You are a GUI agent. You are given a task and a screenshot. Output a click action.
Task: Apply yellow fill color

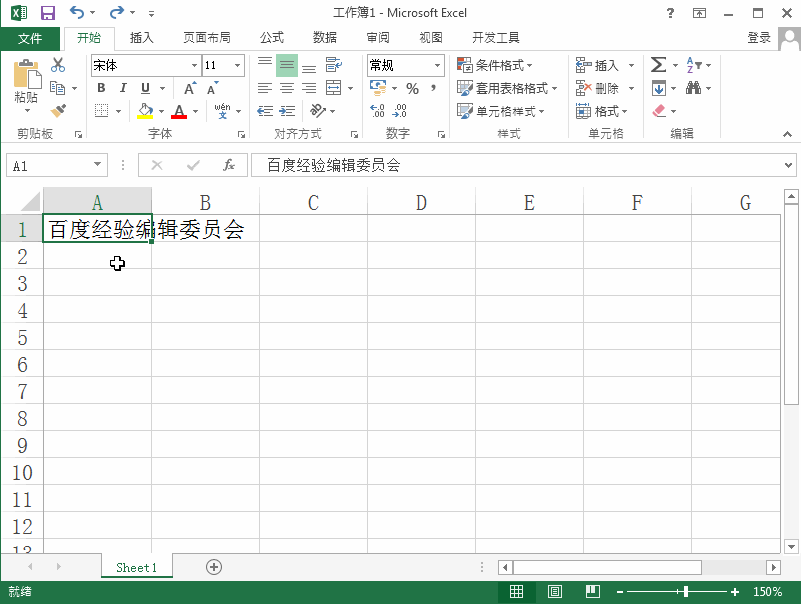[x=145, y=111]
